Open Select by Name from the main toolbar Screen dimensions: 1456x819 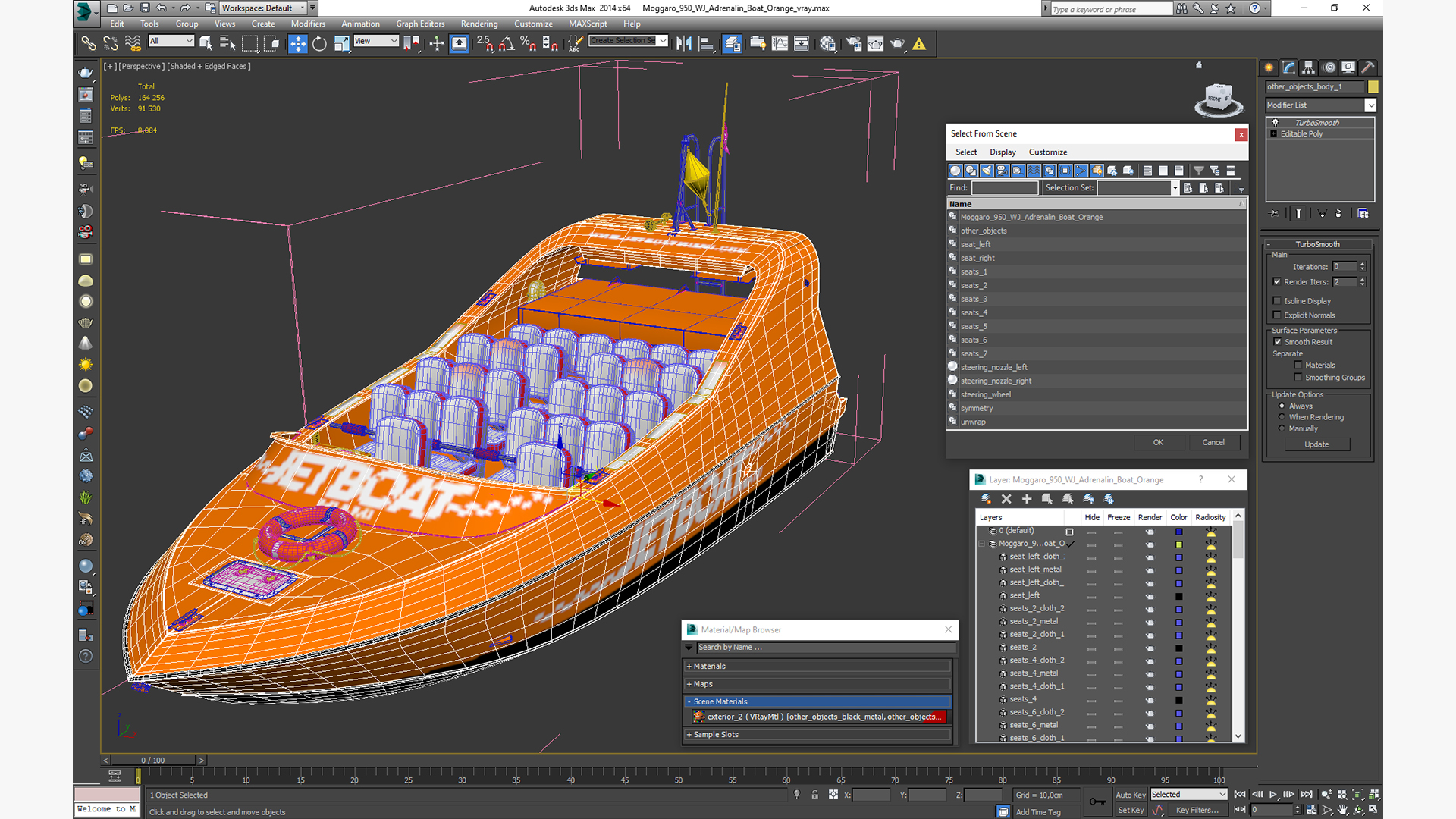pos(227,44)
